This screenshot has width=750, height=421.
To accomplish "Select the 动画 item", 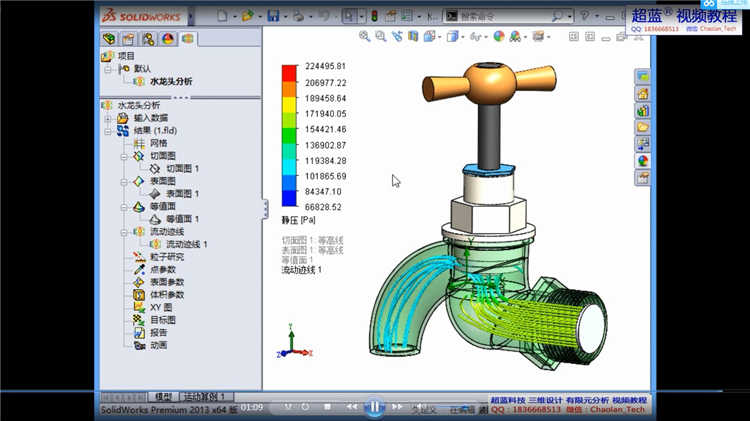I will pos(158,345).
